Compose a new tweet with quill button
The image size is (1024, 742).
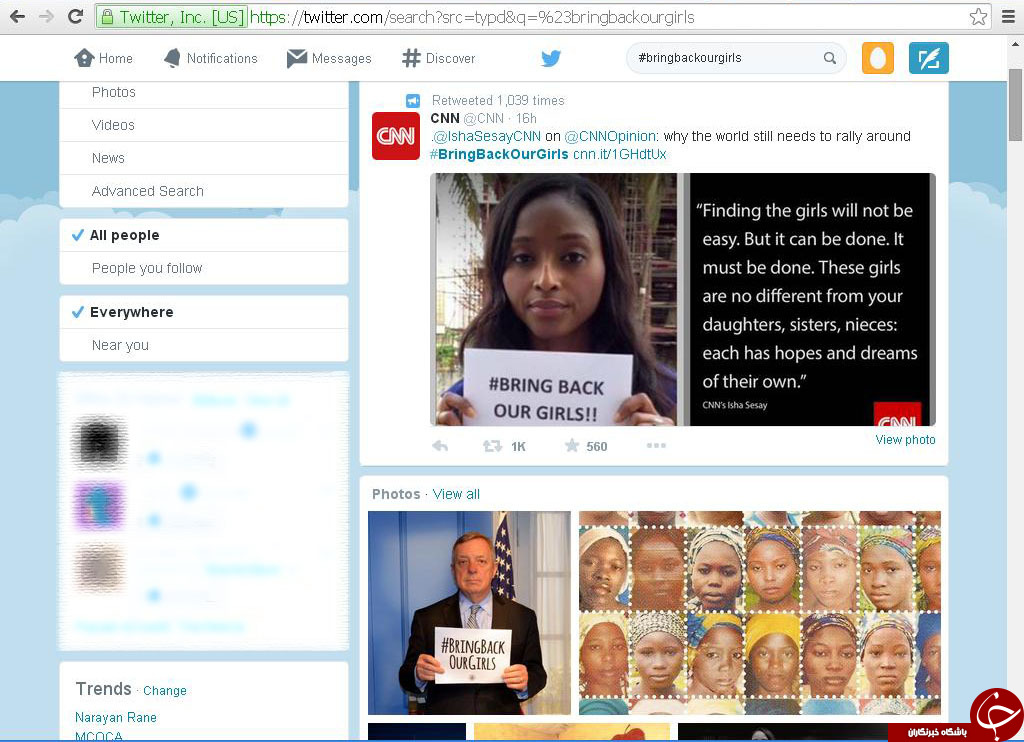click(929, 58)
